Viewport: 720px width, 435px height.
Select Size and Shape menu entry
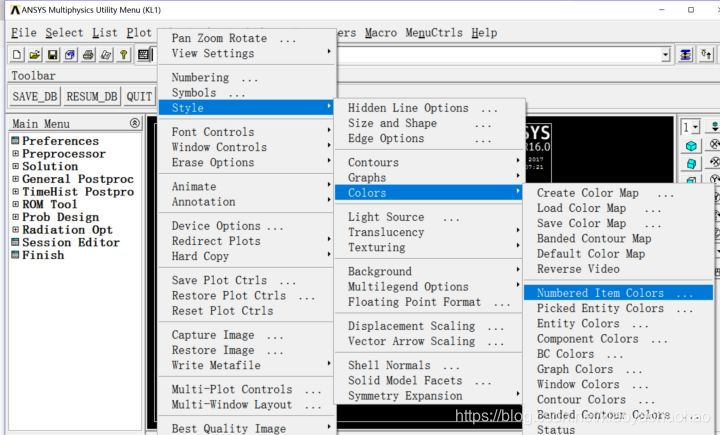(x=428, y=123)
